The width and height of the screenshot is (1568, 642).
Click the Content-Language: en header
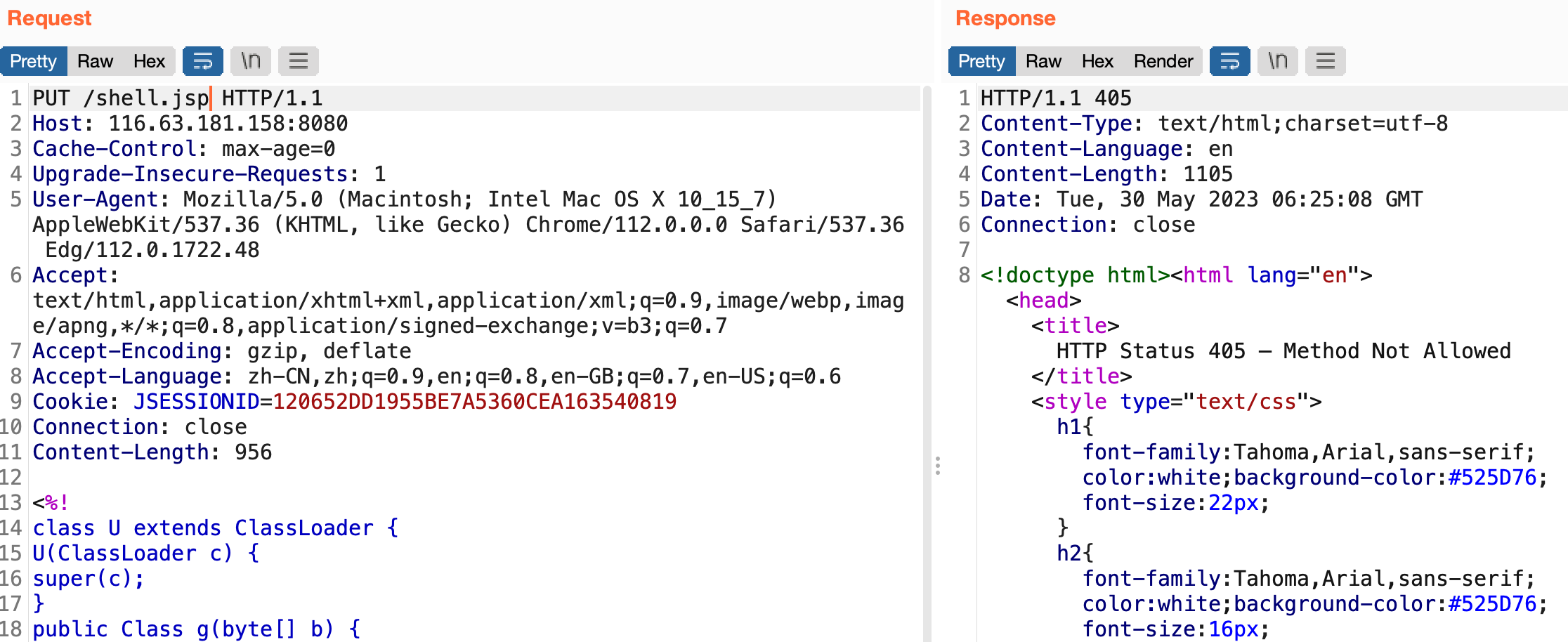point(1107,149)
